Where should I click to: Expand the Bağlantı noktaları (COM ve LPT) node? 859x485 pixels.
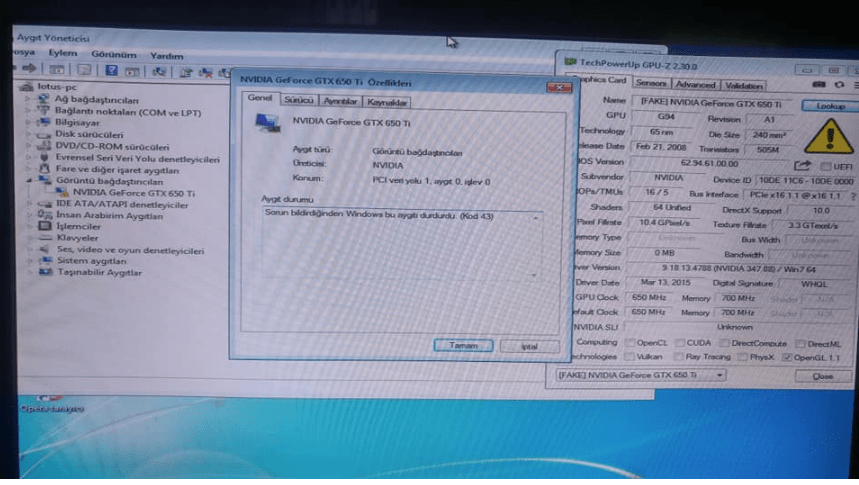click(x=28, y=111)
